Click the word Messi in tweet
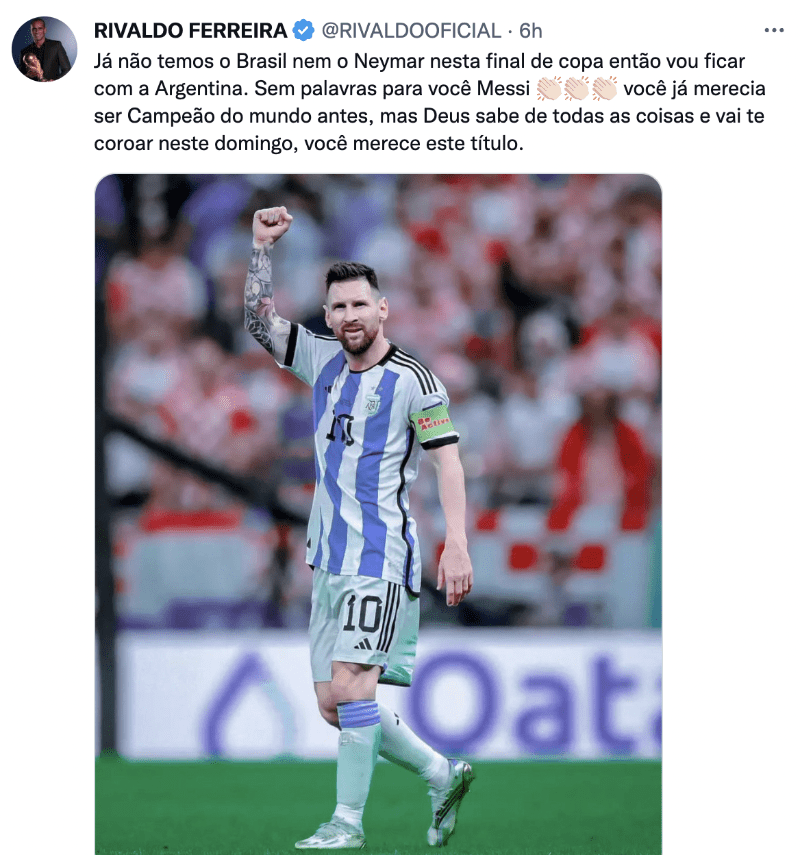Image resolution: width=800 pixels, height=855 pixels. 503,88
